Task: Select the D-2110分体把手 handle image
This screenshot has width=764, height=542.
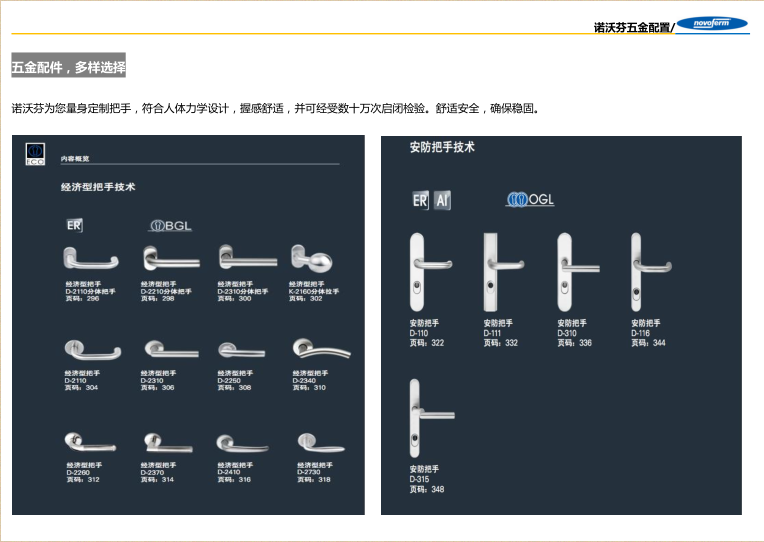Action: pyautogui.click(x=91, y=258)
